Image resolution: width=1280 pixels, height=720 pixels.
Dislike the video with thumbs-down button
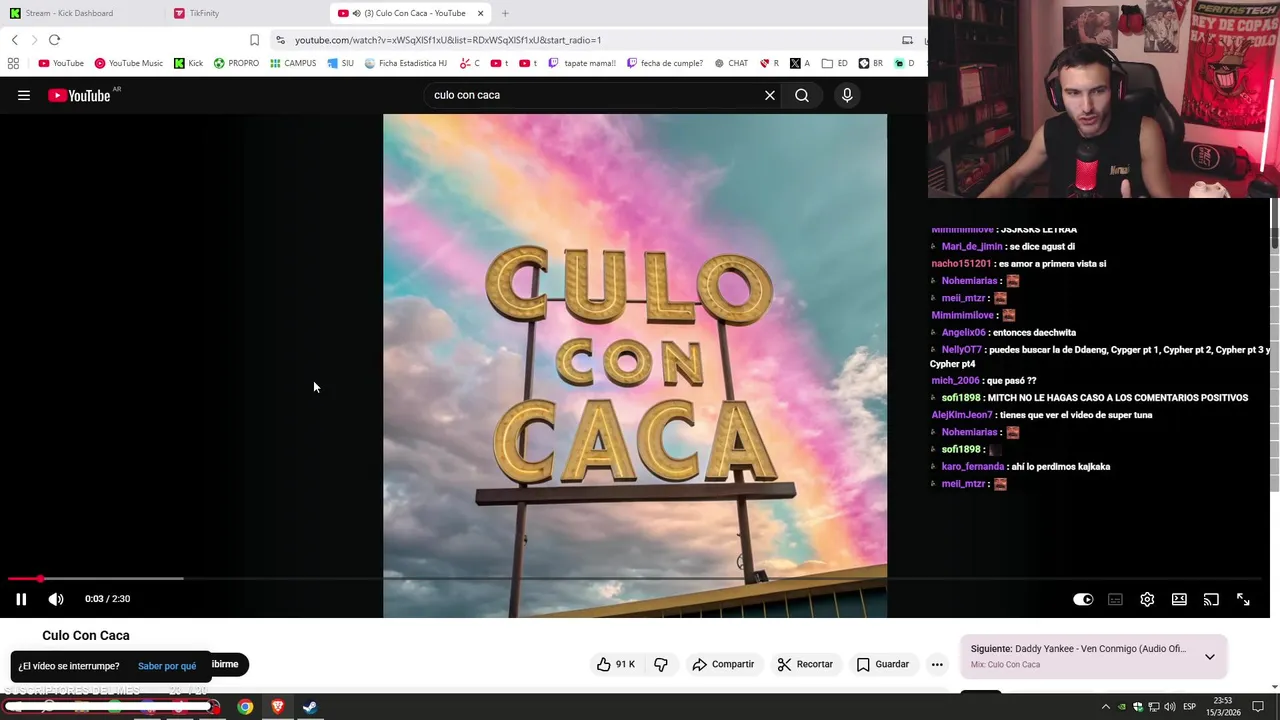click(661, 664)
